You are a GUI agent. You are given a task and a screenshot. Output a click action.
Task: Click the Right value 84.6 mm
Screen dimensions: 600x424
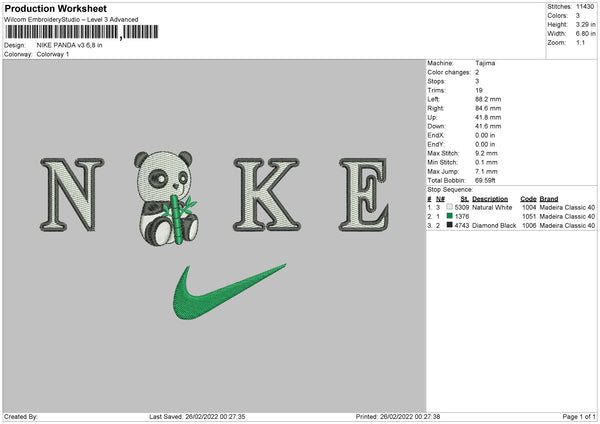(488, 108)
